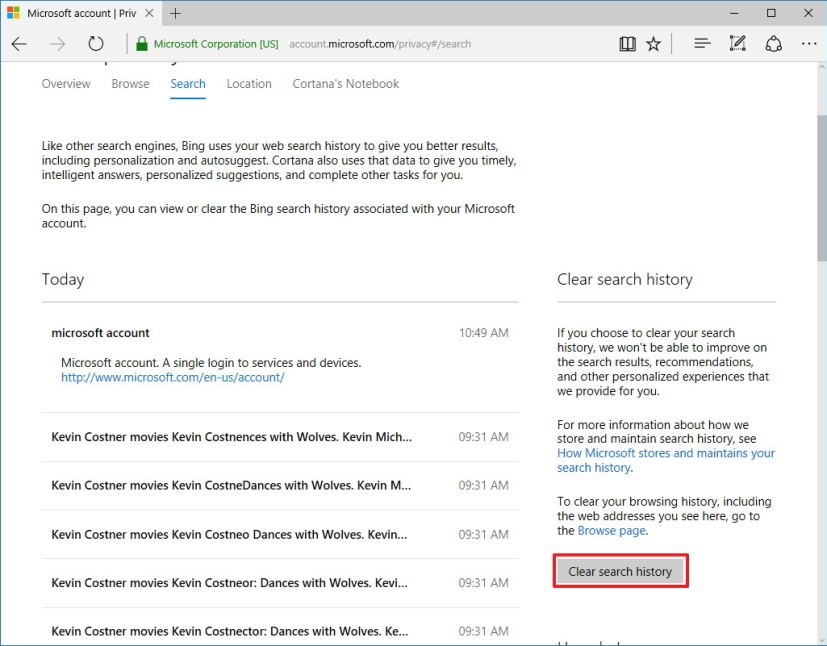Open the Hub lines icon
Screen dimensions: 827x646
(702, 44)
